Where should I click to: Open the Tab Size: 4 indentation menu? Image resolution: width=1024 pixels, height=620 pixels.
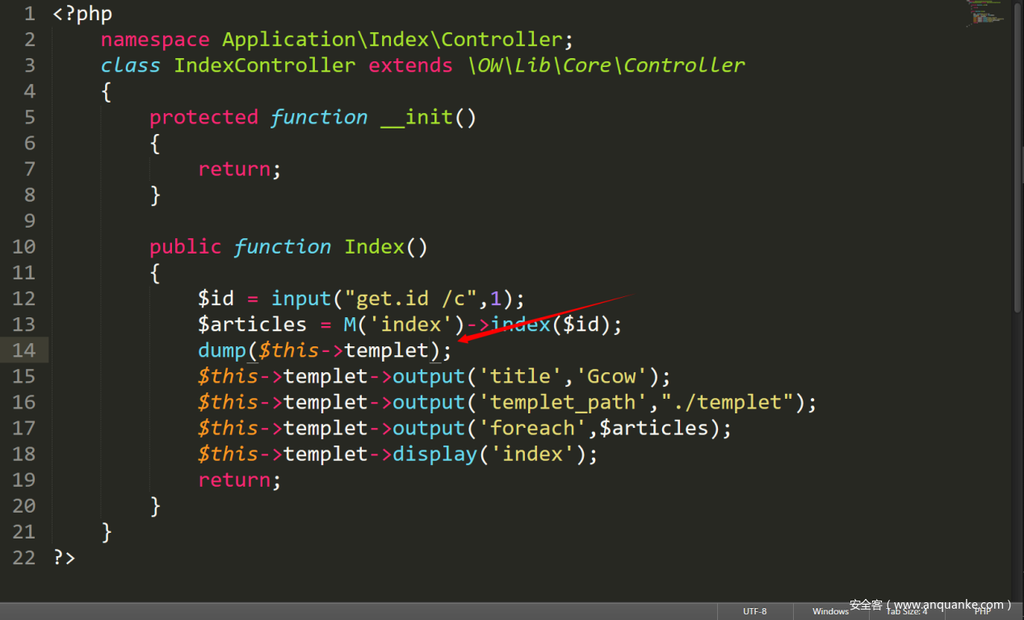click(x=906, y=611)
